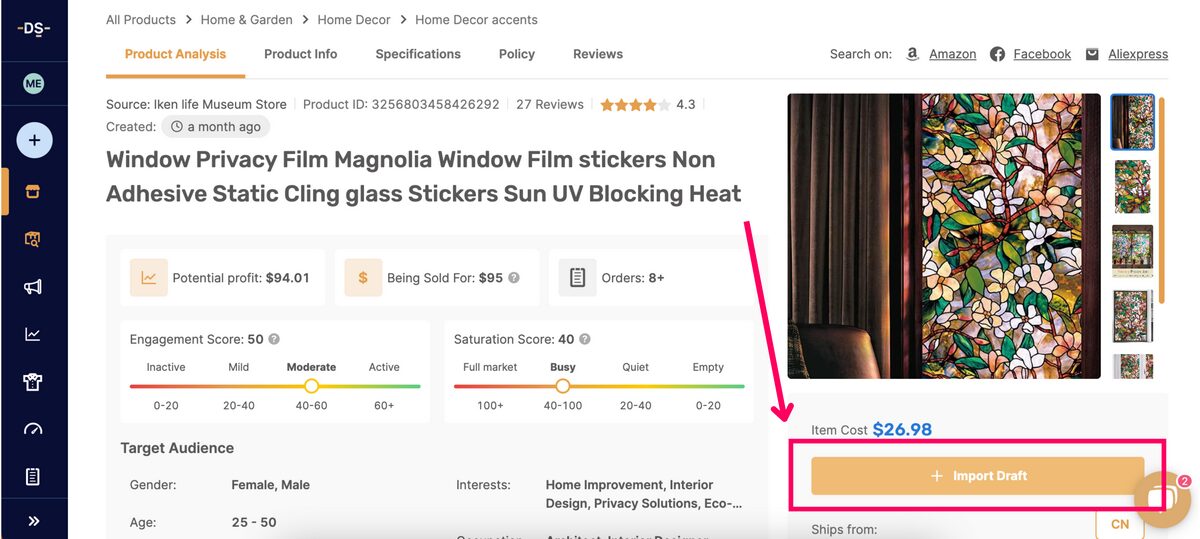Open the store icon in sidebar
1200x539 pixels.
pyautogui.click(x=33, y=192)
